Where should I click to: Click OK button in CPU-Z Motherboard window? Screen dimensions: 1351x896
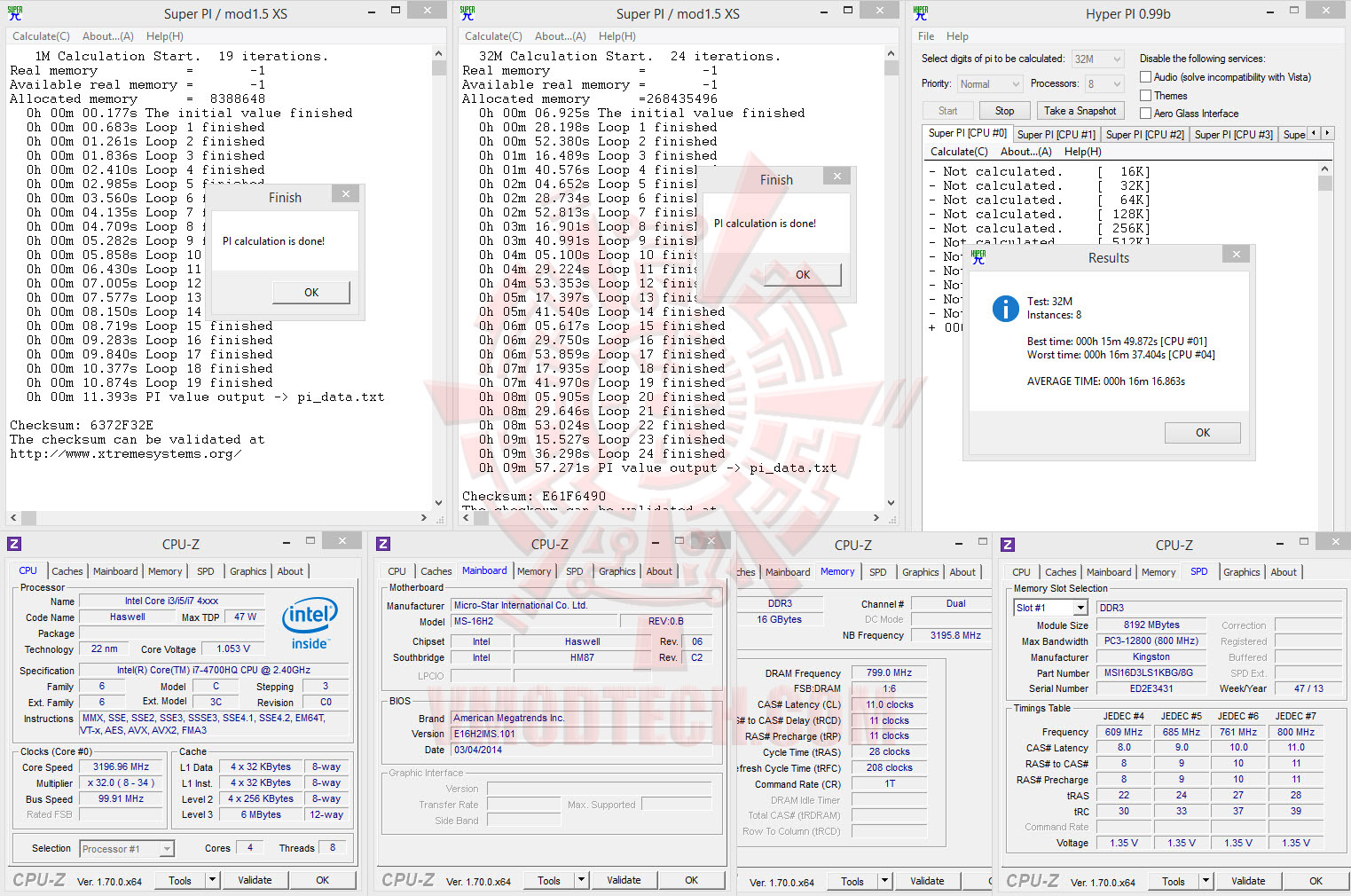pos(691,880)
